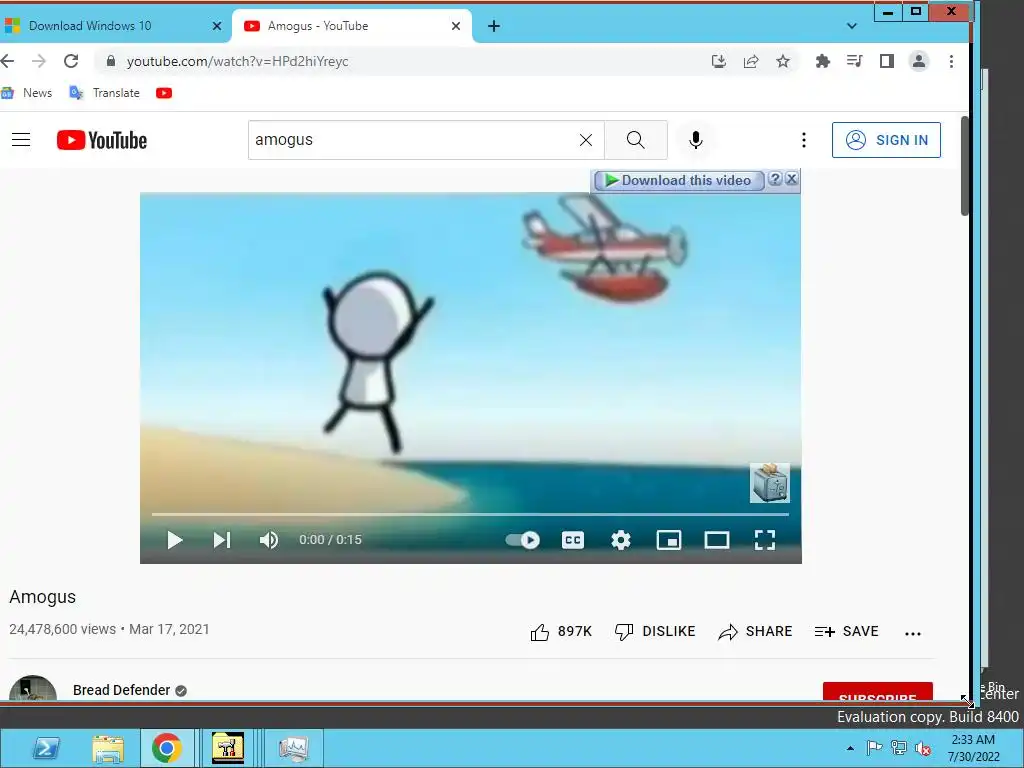Click the SIGN IN button

[x=886, y=140]
